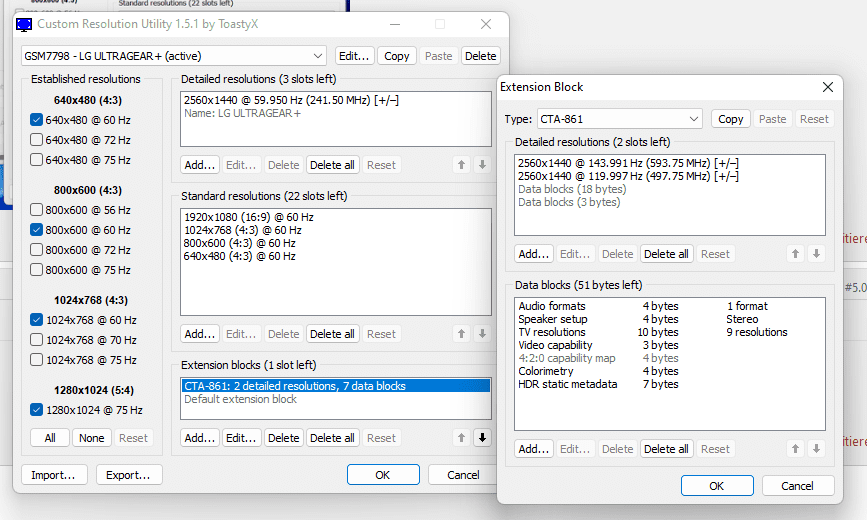Click the Export... button

tap(129, 475)
